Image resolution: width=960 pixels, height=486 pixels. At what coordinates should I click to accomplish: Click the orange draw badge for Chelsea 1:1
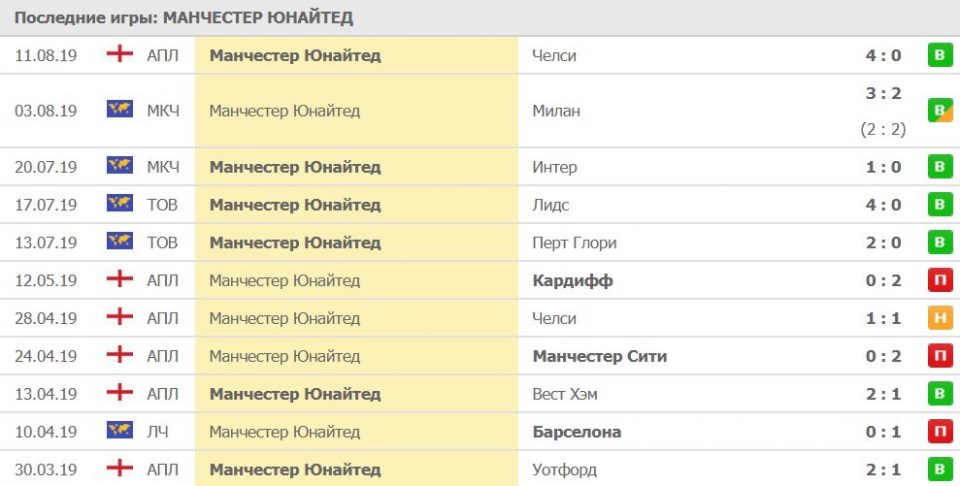[x=939, y=318]
